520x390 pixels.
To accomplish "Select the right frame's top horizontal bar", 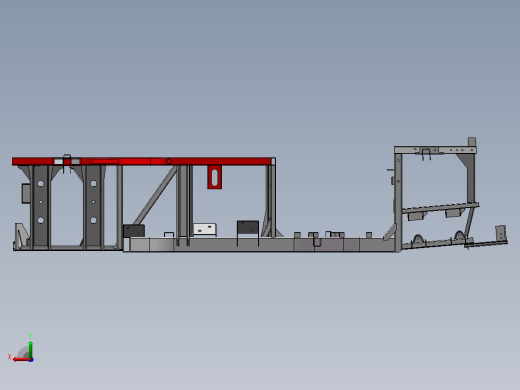I will point(435,150).
